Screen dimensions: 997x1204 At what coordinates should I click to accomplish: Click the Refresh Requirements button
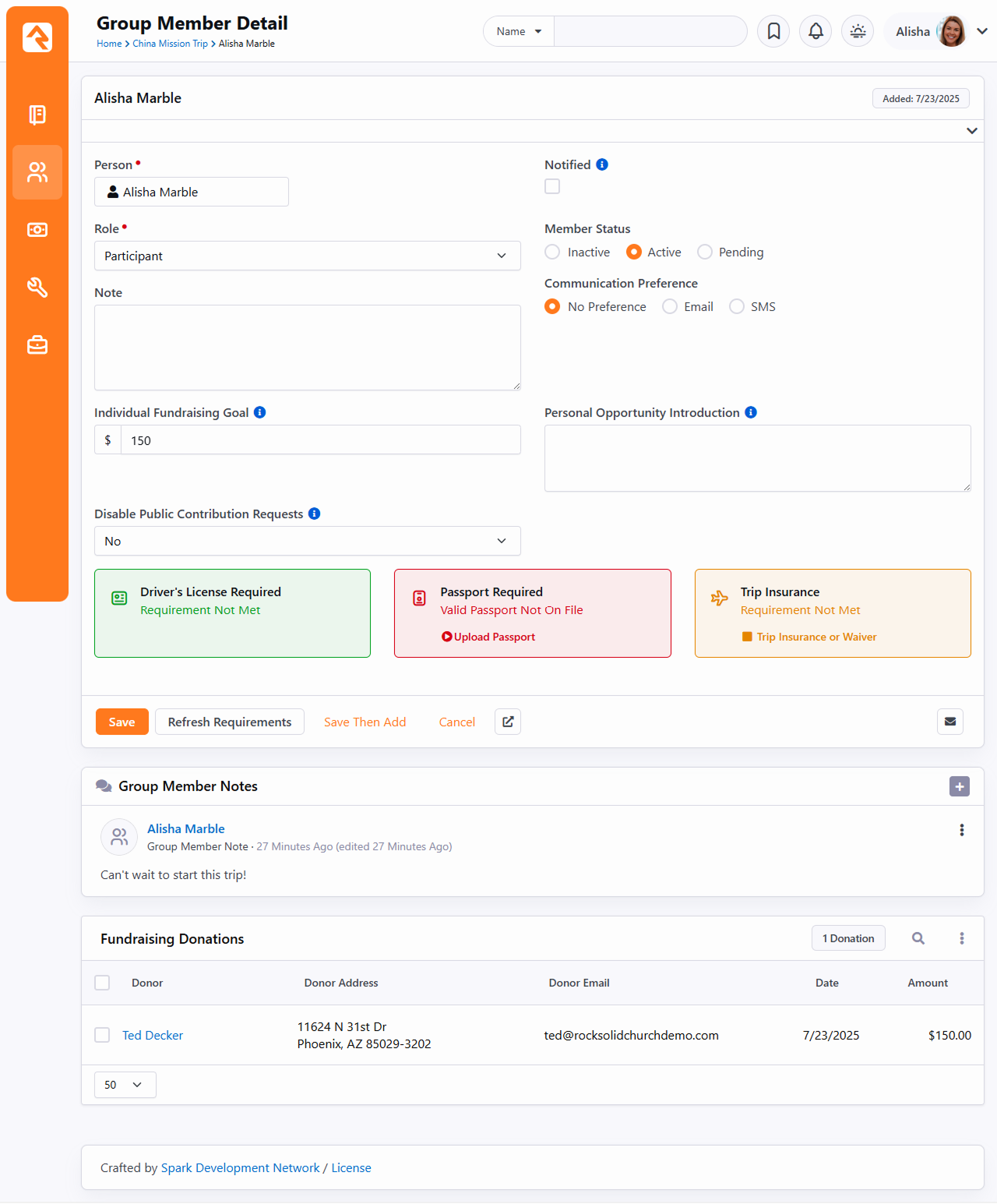point(229,722)
